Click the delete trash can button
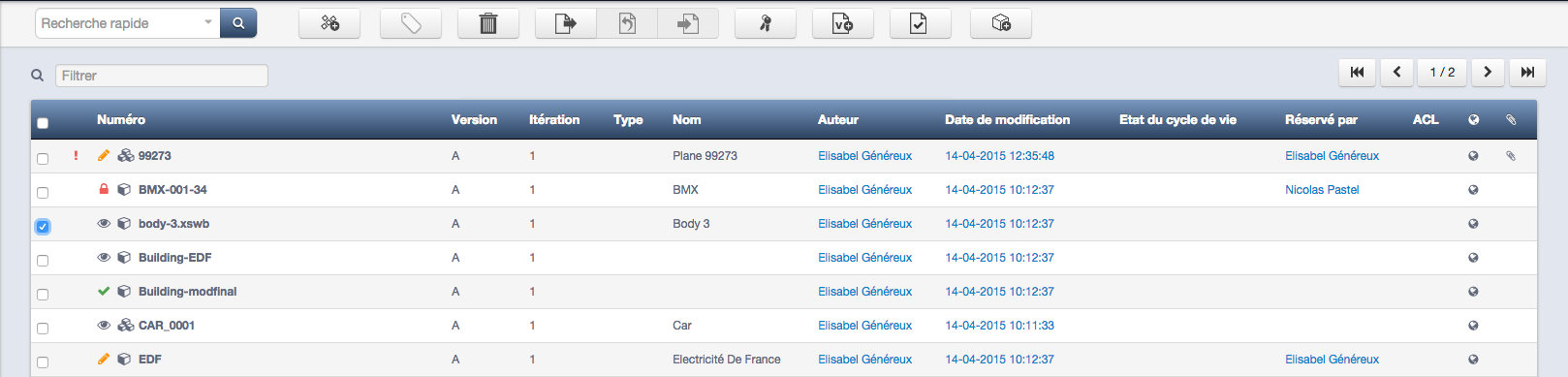This screenshot has height=377, width=1568. tap(488, 23)
